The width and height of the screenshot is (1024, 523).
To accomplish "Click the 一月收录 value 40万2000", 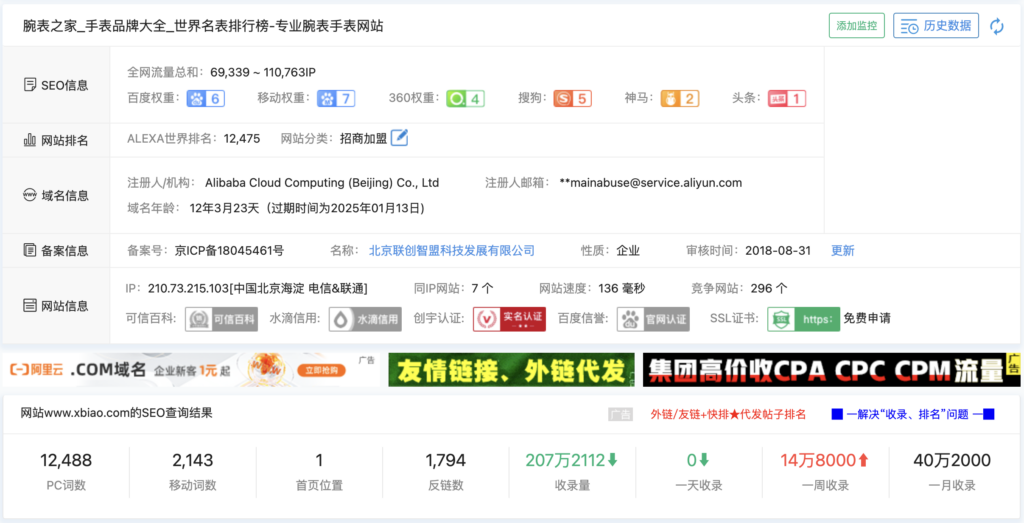I will point(952,460).
